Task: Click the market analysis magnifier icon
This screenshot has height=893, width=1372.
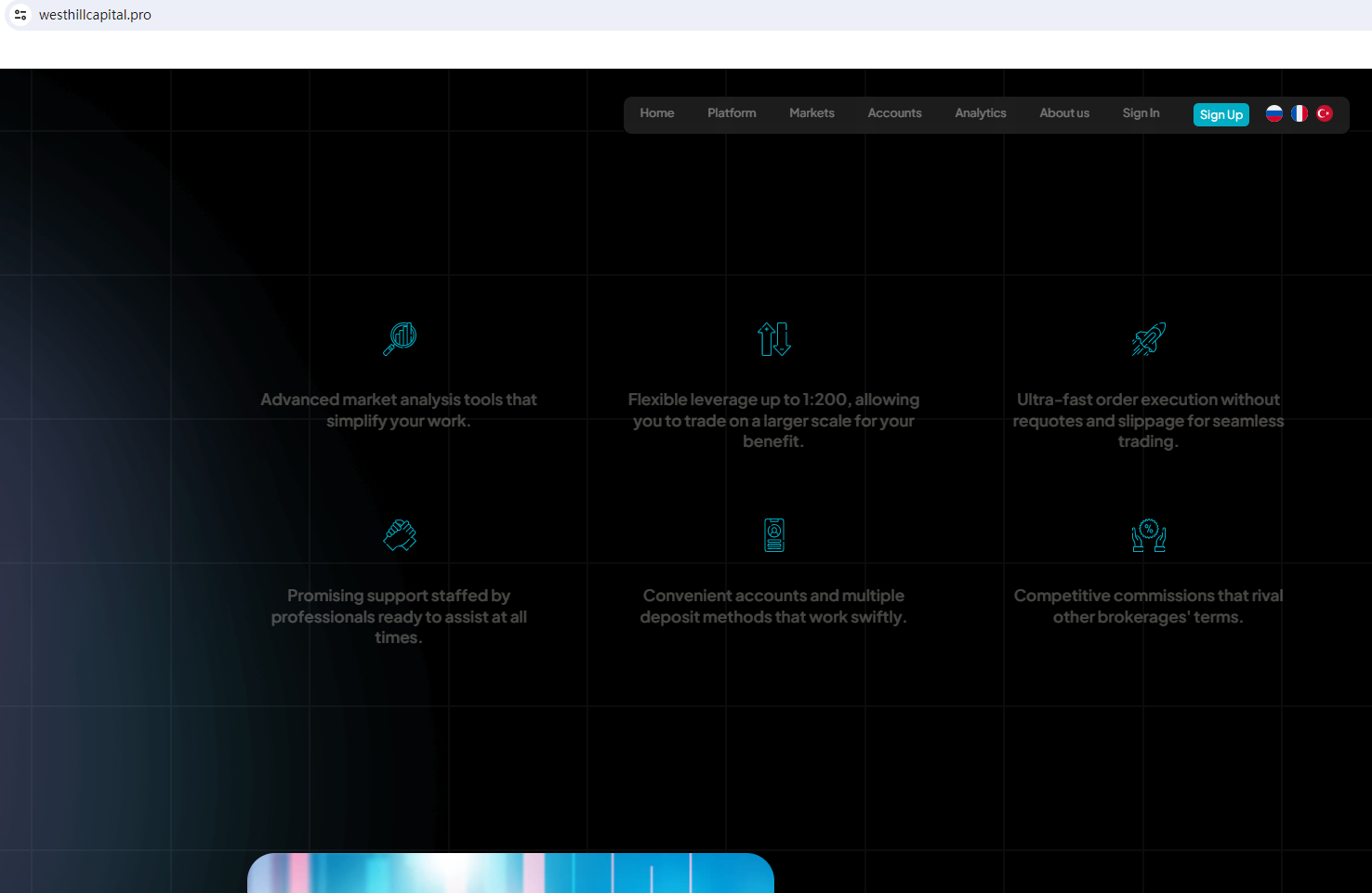Action: [400, 339]
